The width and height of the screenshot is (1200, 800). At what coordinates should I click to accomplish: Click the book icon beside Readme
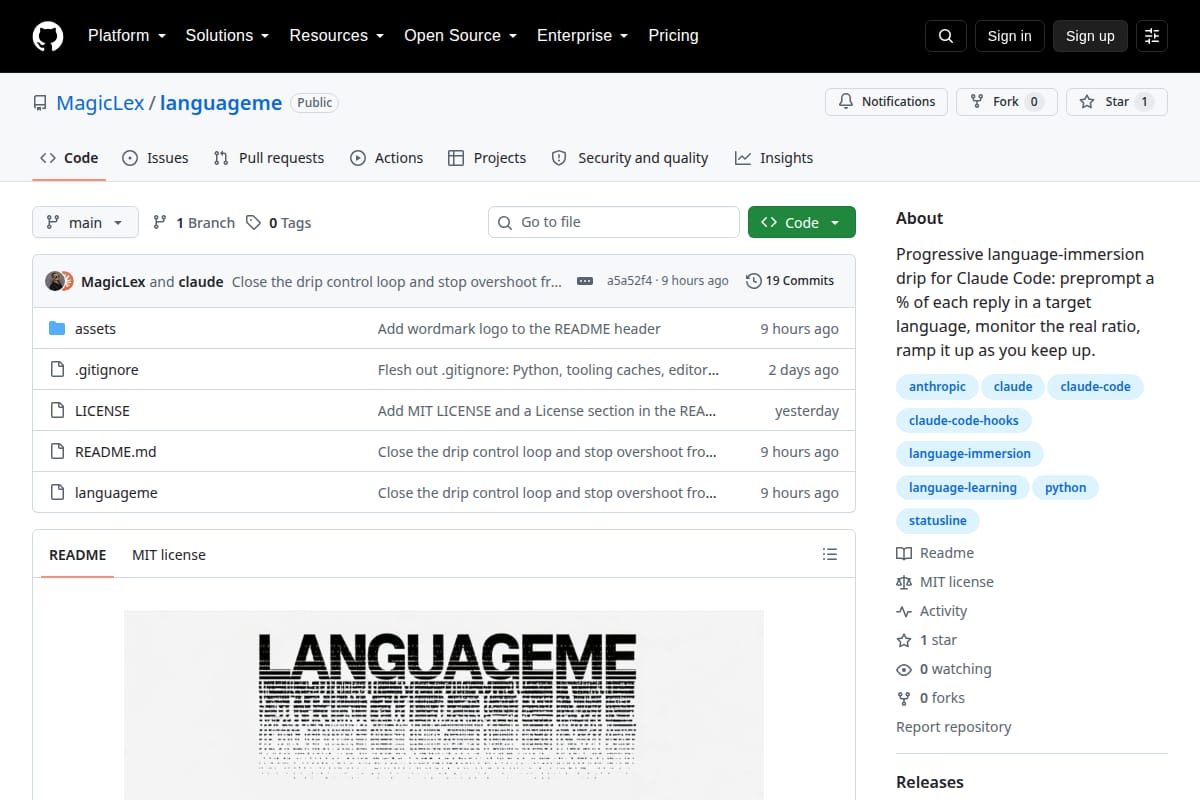904,553
